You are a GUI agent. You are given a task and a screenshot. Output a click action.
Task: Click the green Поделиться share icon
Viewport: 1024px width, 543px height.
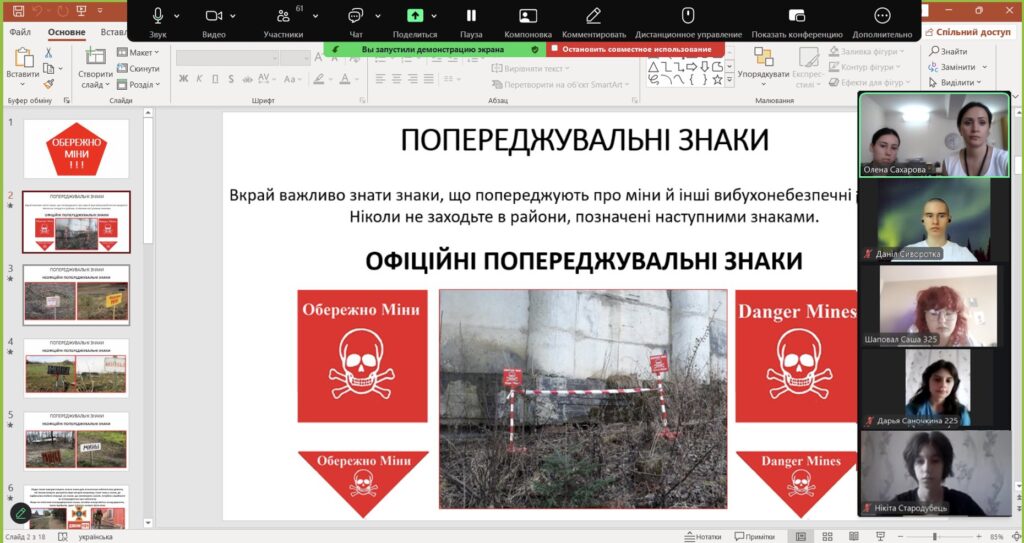tap(415, 16)
